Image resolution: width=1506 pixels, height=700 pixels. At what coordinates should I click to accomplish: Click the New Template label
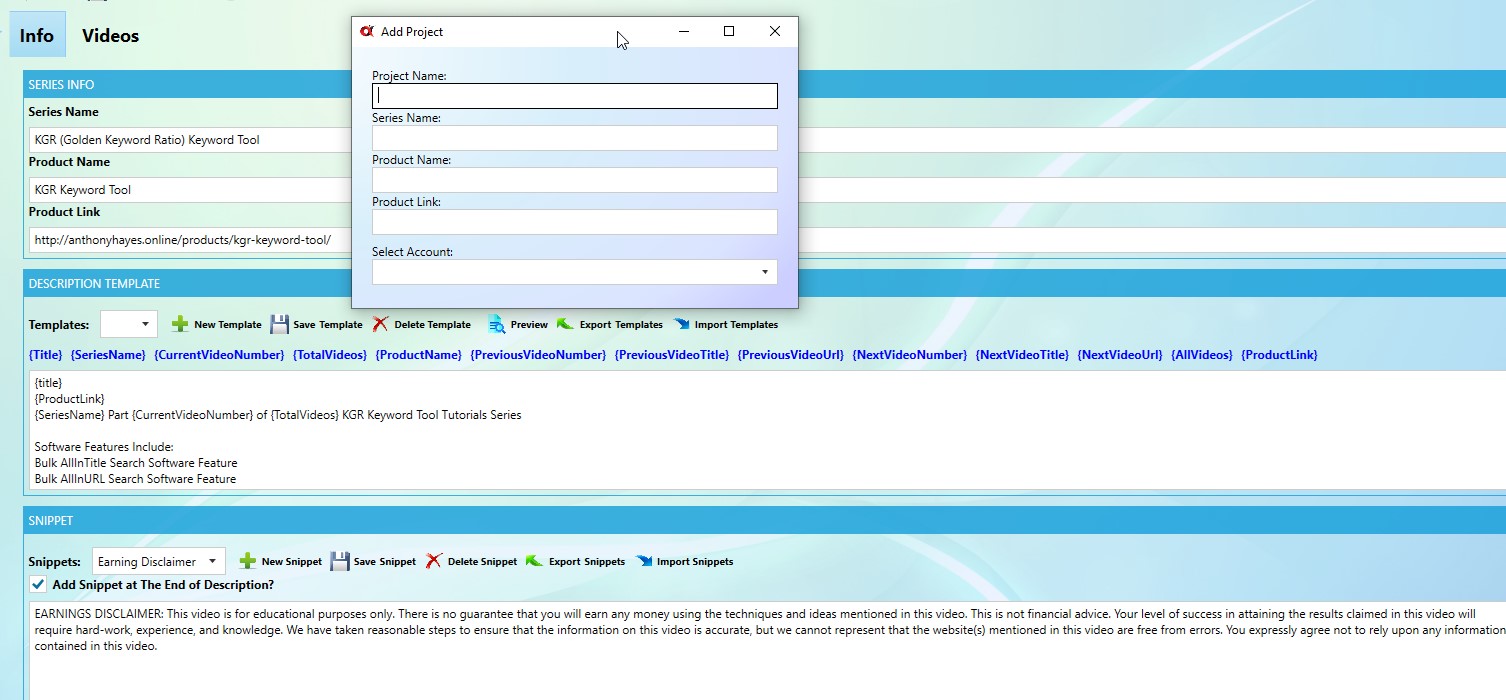click(x=228, y=325)
